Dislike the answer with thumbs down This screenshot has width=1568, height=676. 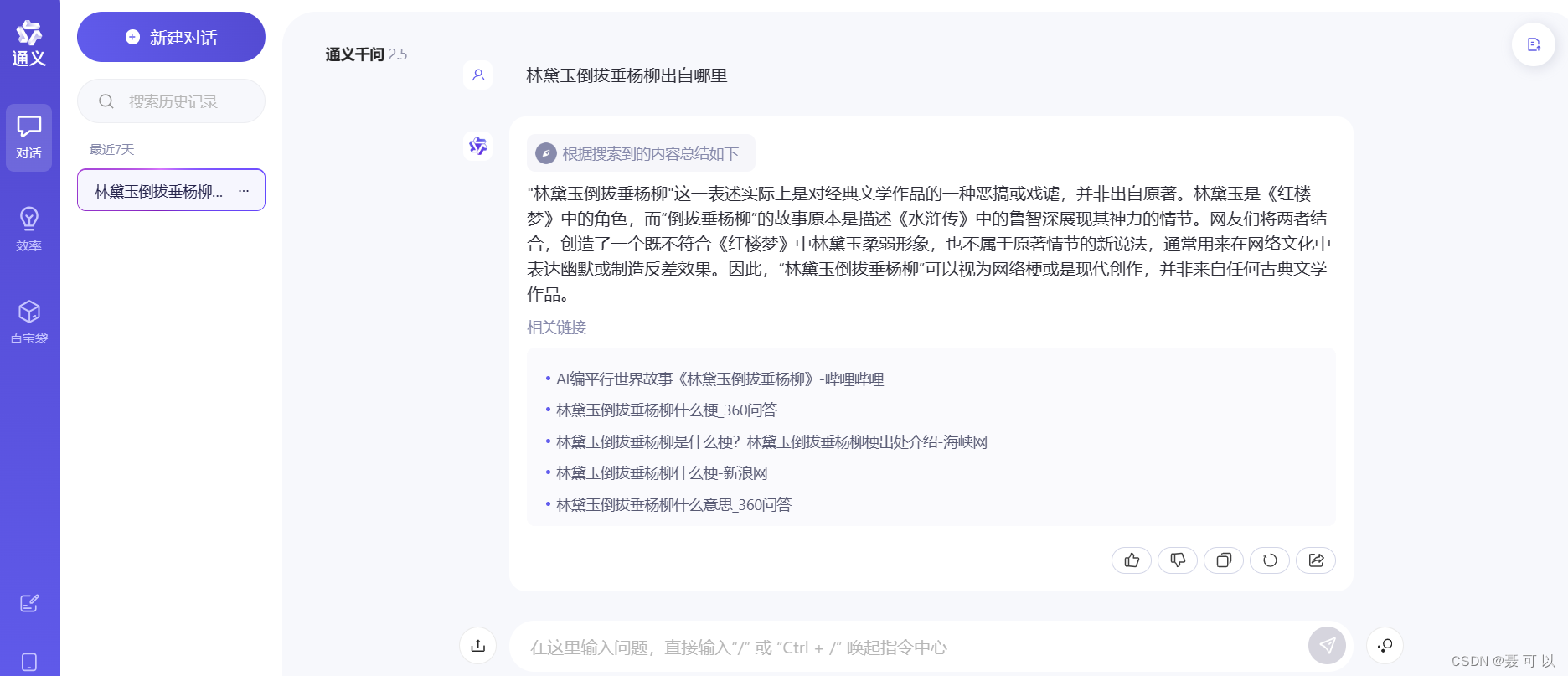[1178, 560]
